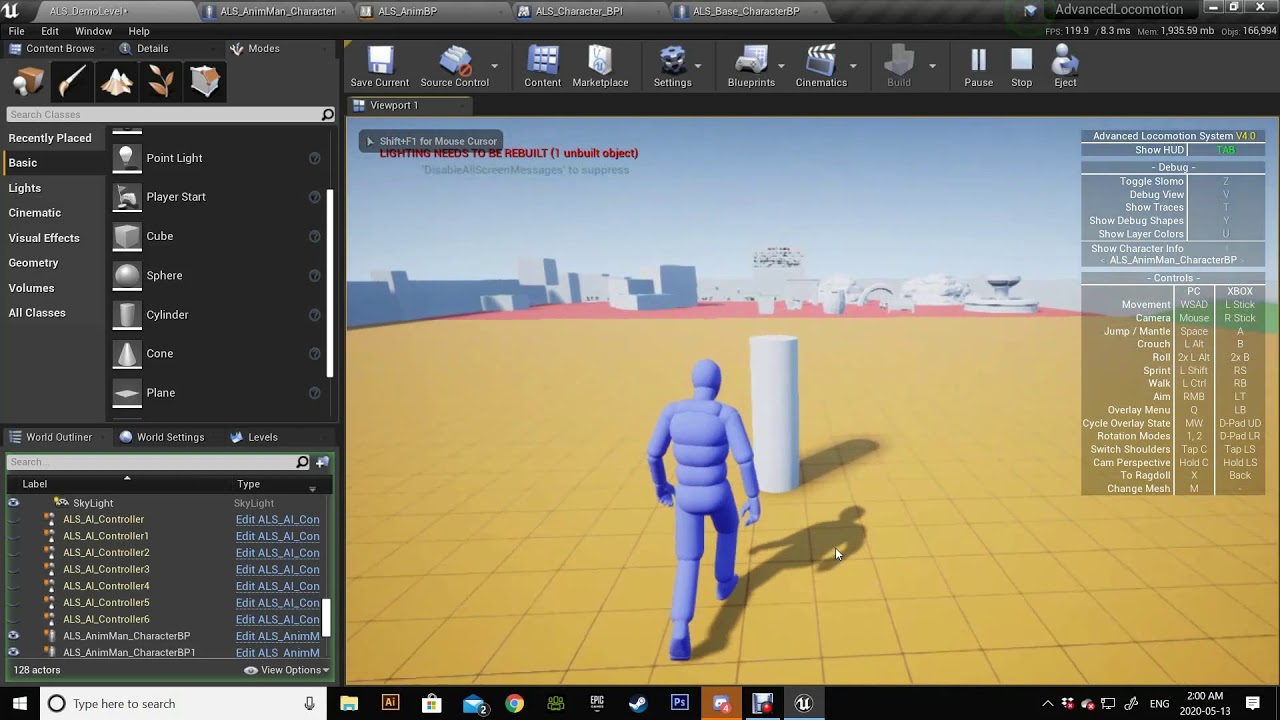The height and width of the screenshot is (720, 1280).
Task: Click the Sphere shape icon
Action: pyautogui.click(x=127, y=275)
